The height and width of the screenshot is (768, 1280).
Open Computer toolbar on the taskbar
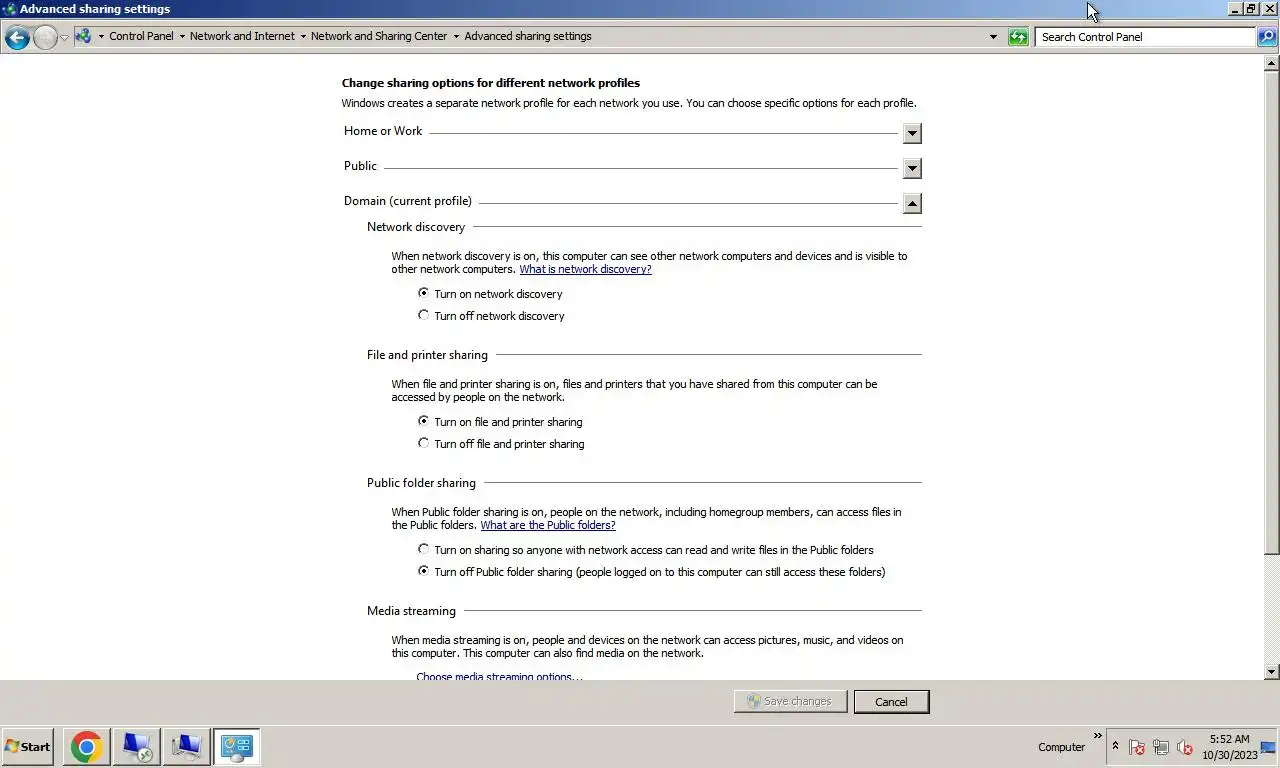click(1061, 747)
